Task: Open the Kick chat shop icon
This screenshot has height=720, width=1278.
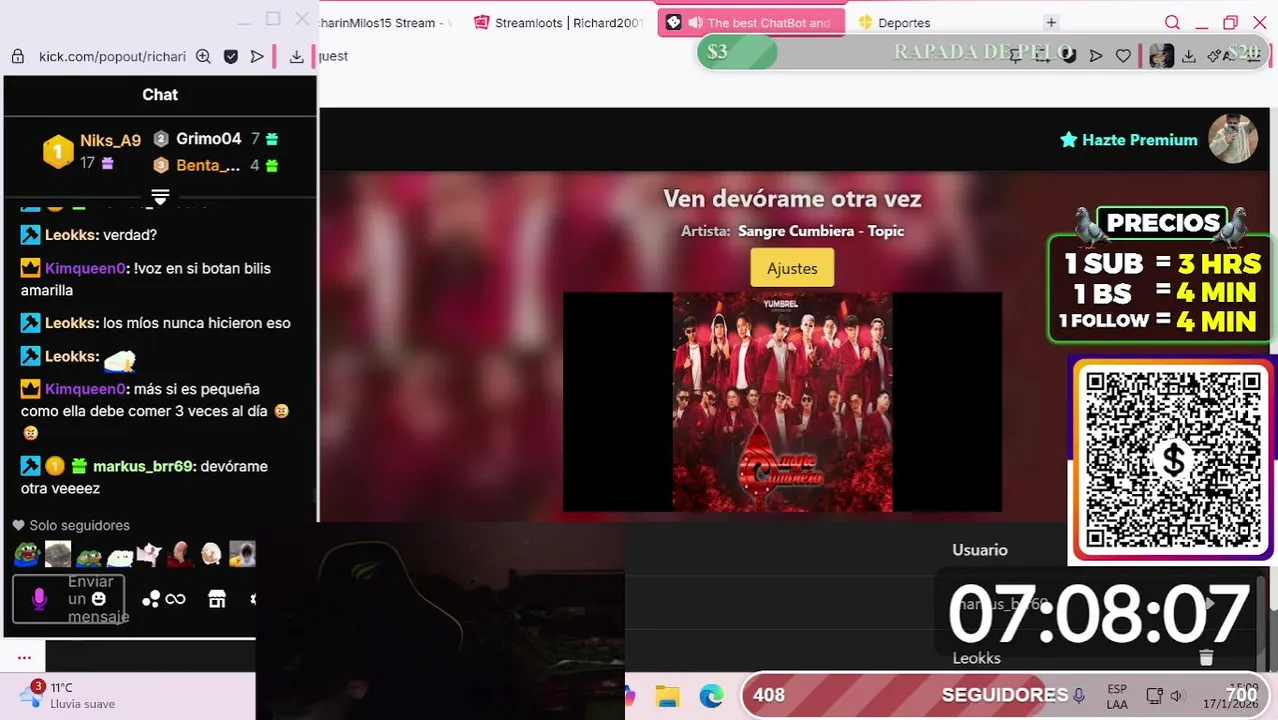Action: pyautogui.click(x=217, y=599)
